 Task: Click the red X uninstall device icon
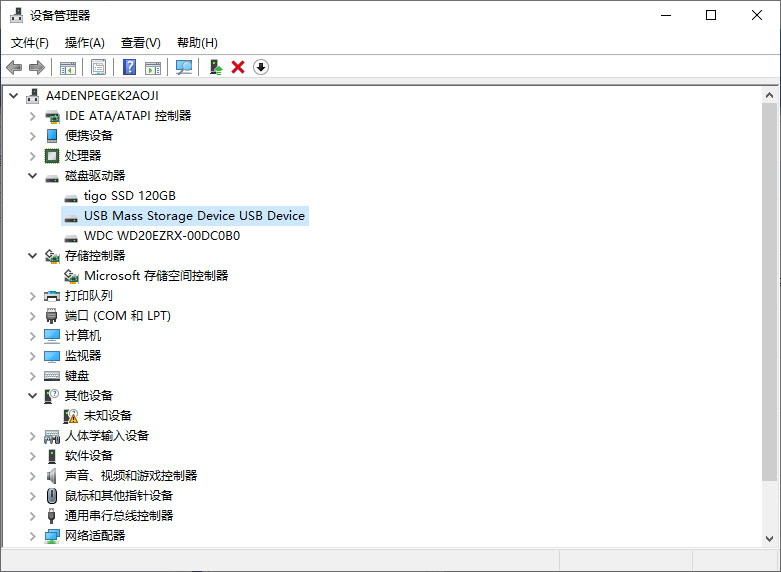click(238, 67)
